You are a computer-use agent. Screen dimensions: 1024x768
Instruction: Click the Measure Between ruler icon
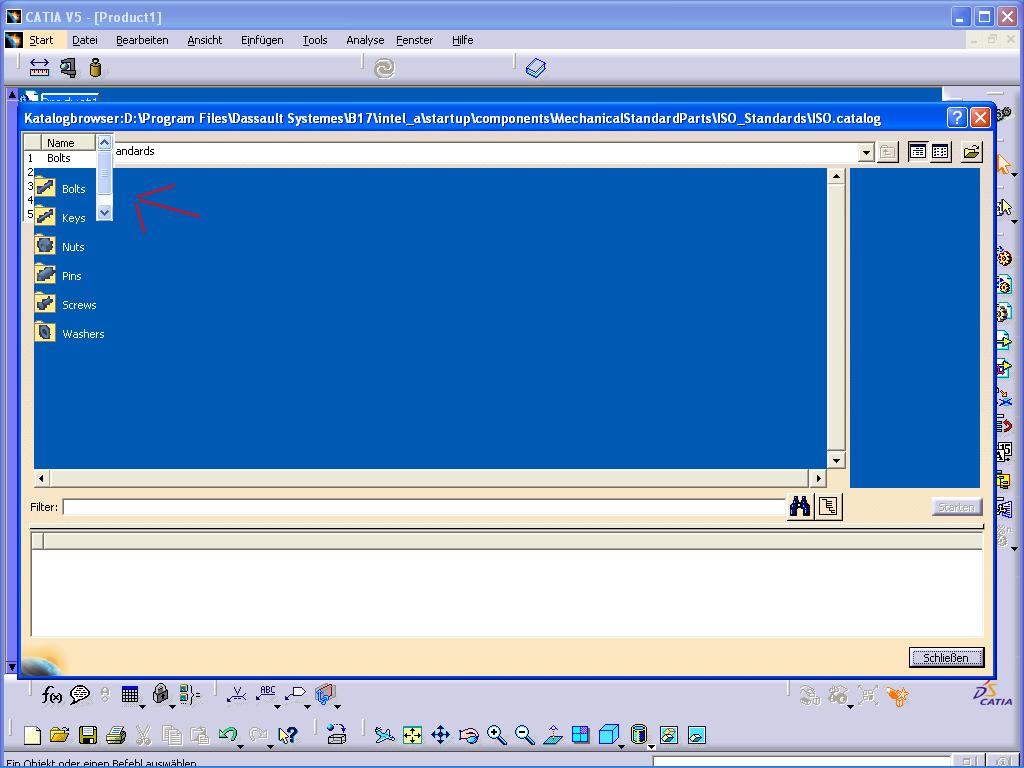tap(40, 67)
